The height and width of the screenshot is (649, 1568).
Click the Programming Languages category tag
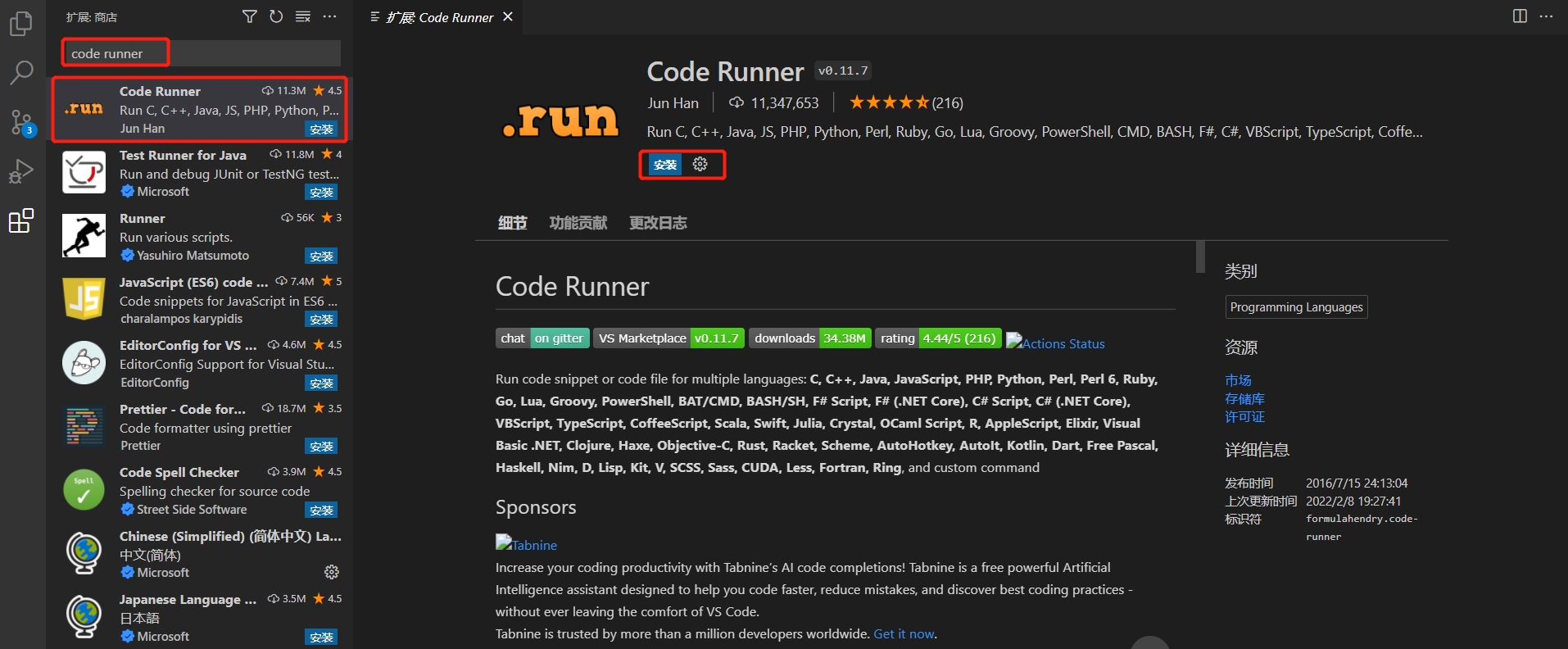(1296, 306)
